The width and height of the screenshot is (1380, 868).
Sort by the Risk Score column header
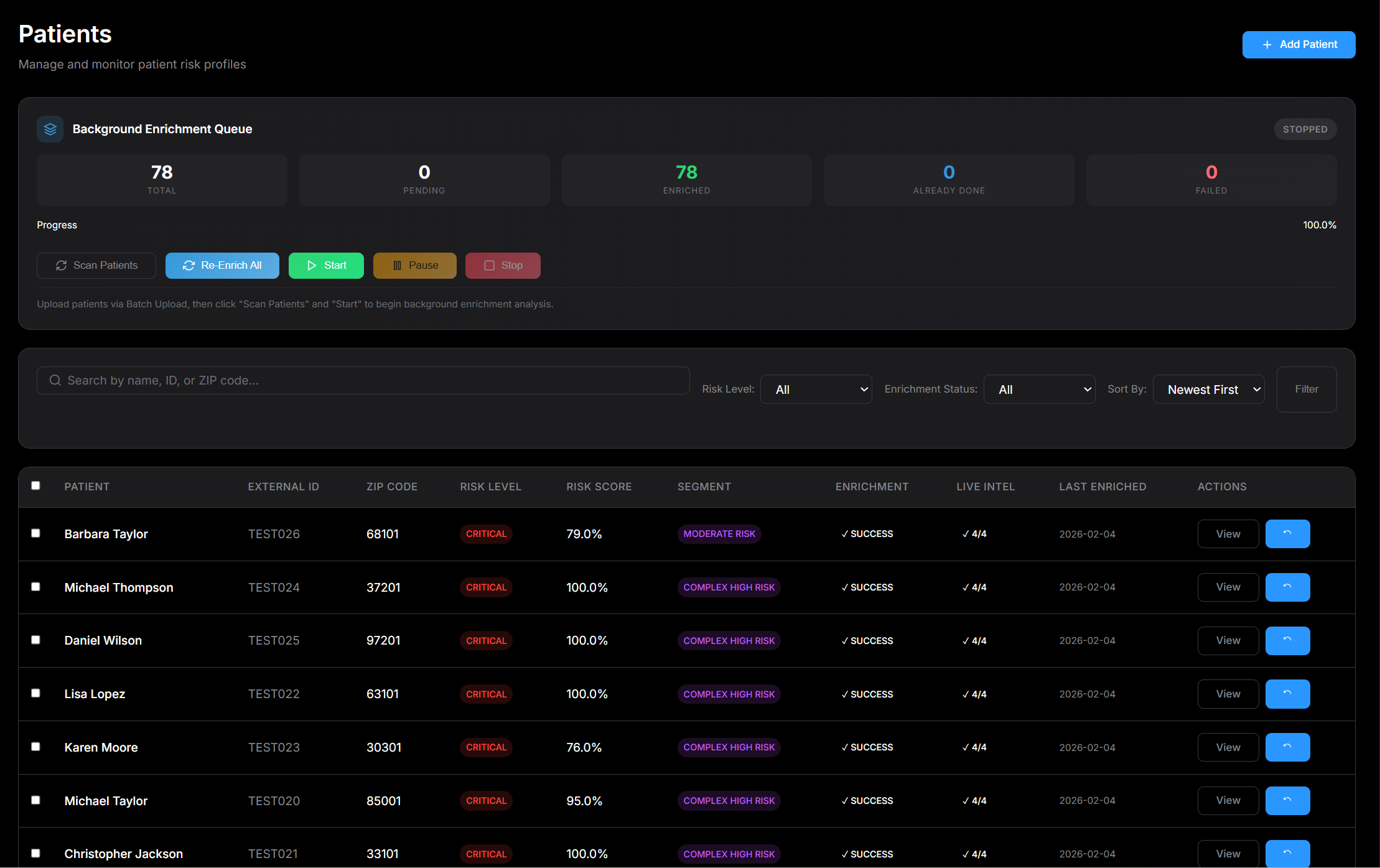[x=599, y=487]
